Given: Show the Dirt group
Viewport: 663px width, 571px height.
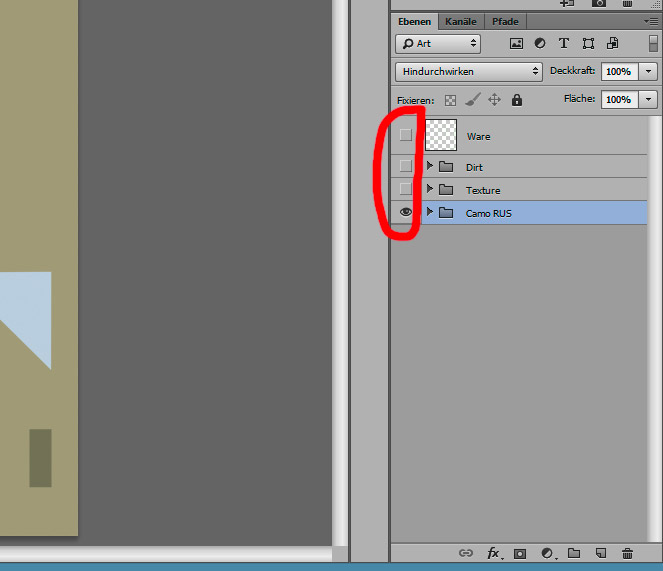Looking at the screenshot, I should point(406,166).
